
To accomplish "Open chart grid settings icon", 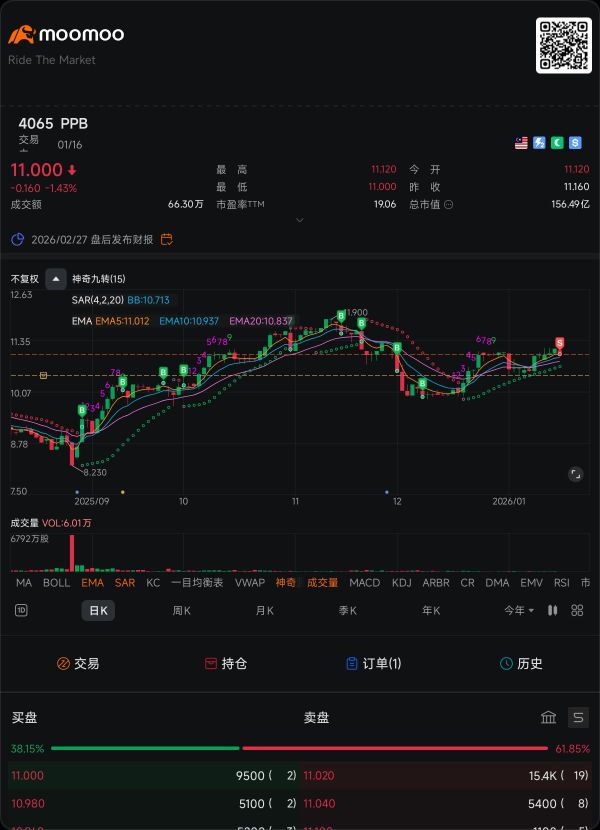I will (x=577, y=610).
